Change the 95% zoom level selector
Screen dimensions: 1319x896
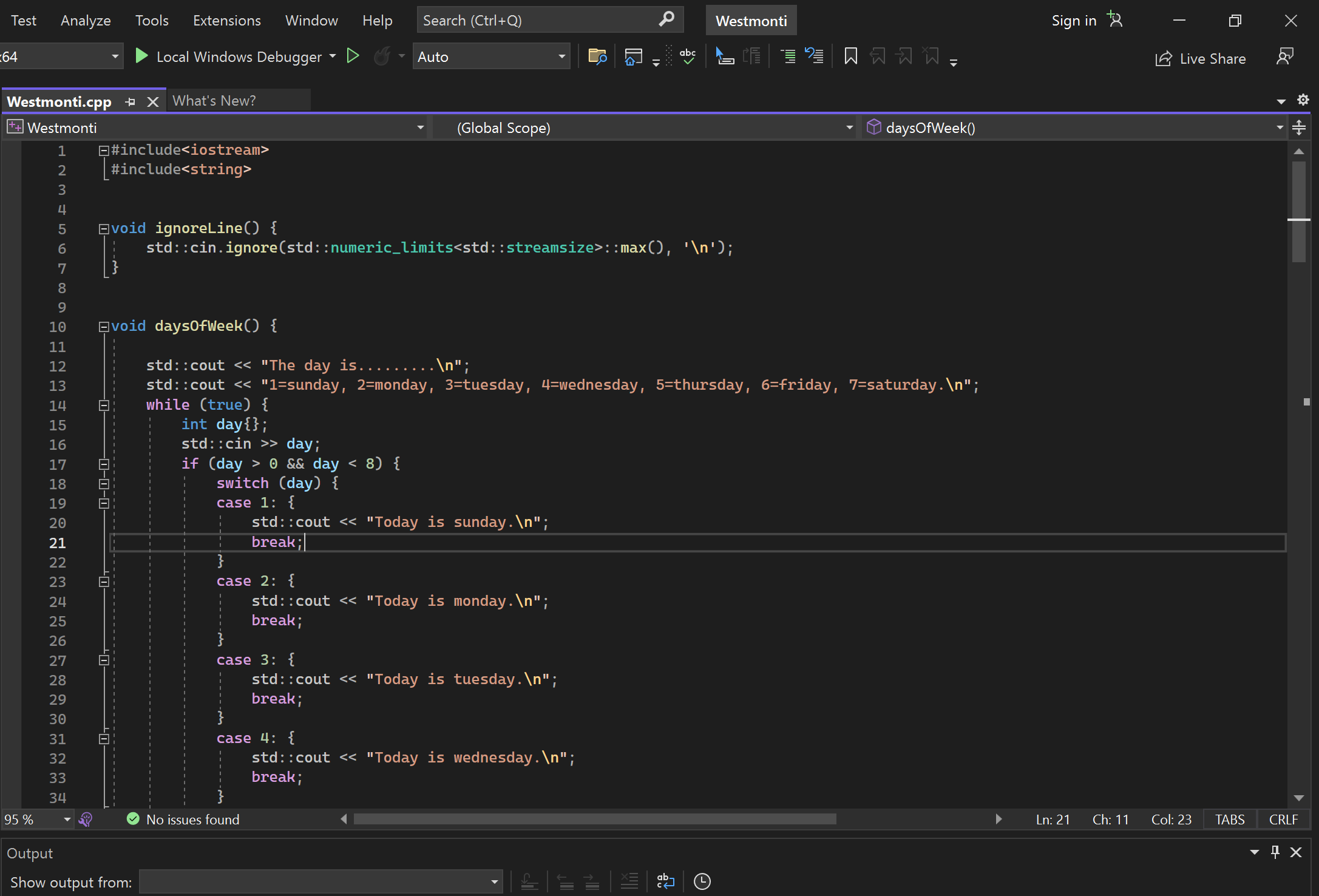(38, 819)
